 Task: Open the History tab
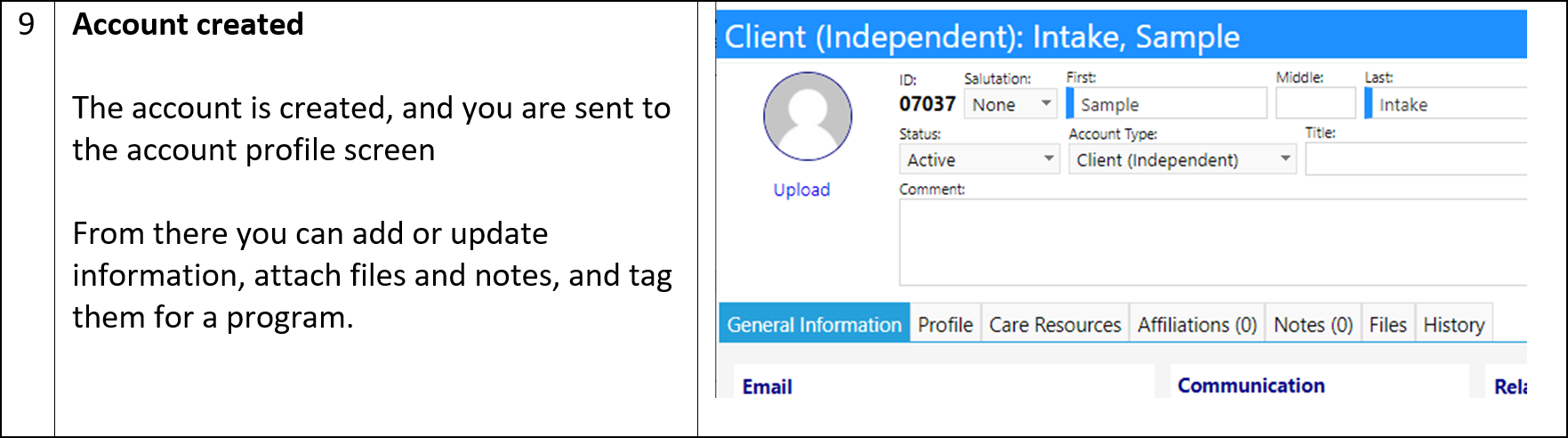tap(1454, 324)
